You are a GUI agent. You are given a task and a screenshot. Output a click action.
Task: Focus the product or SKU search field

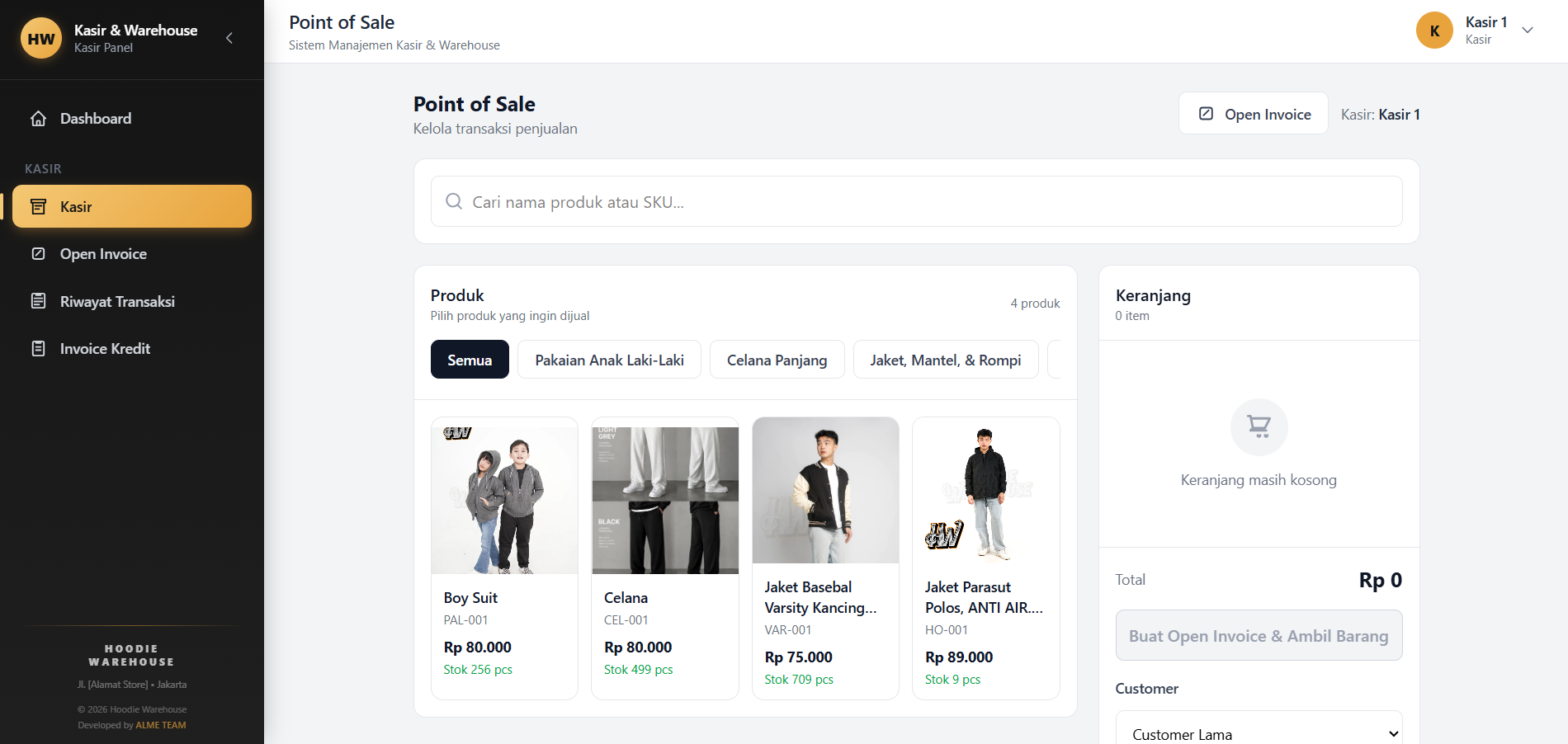916,201
